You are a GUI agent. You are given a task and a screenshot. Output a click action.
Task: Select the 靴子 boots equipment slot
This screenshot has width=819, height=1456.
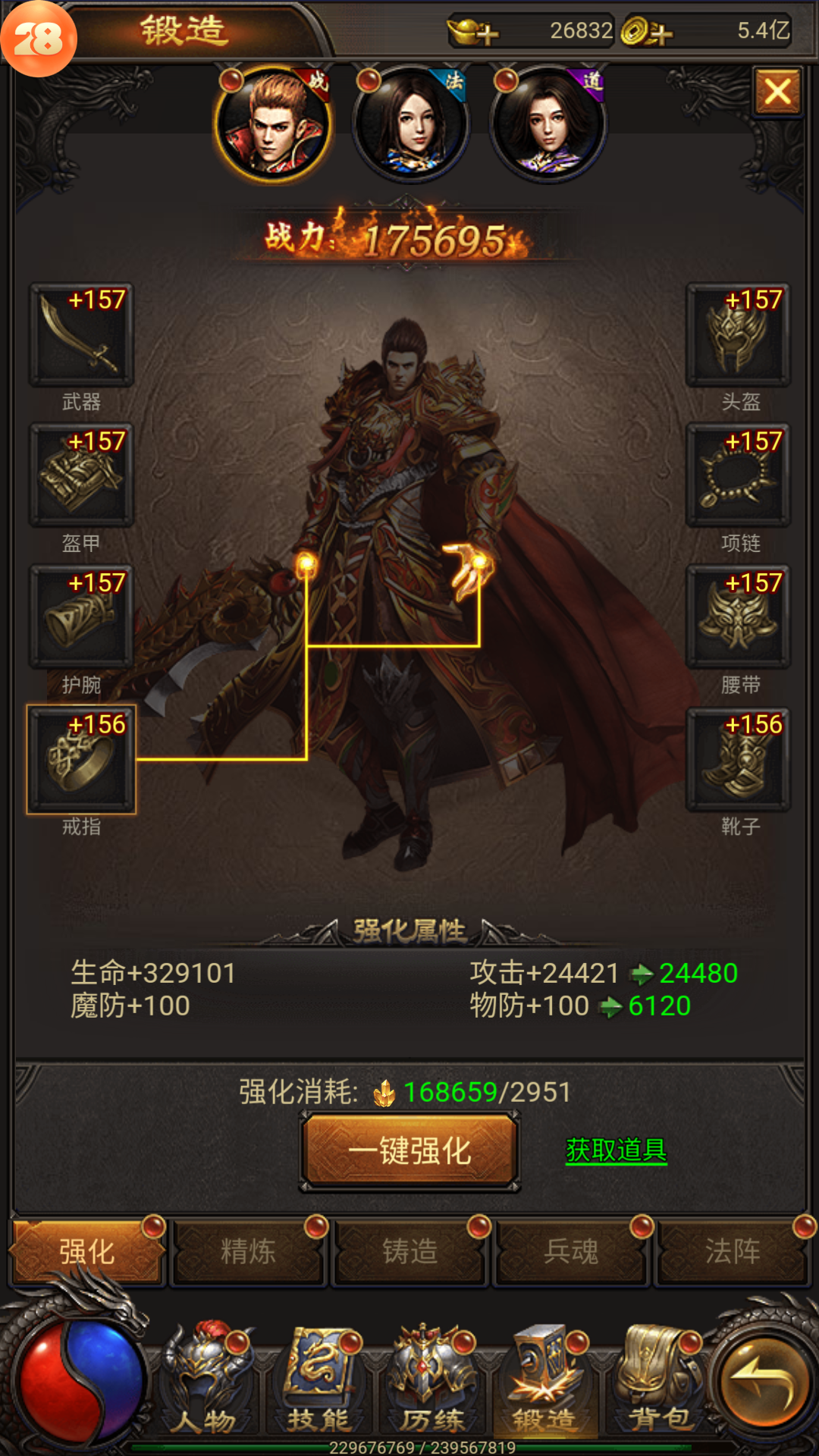click(x=738, y=759)
